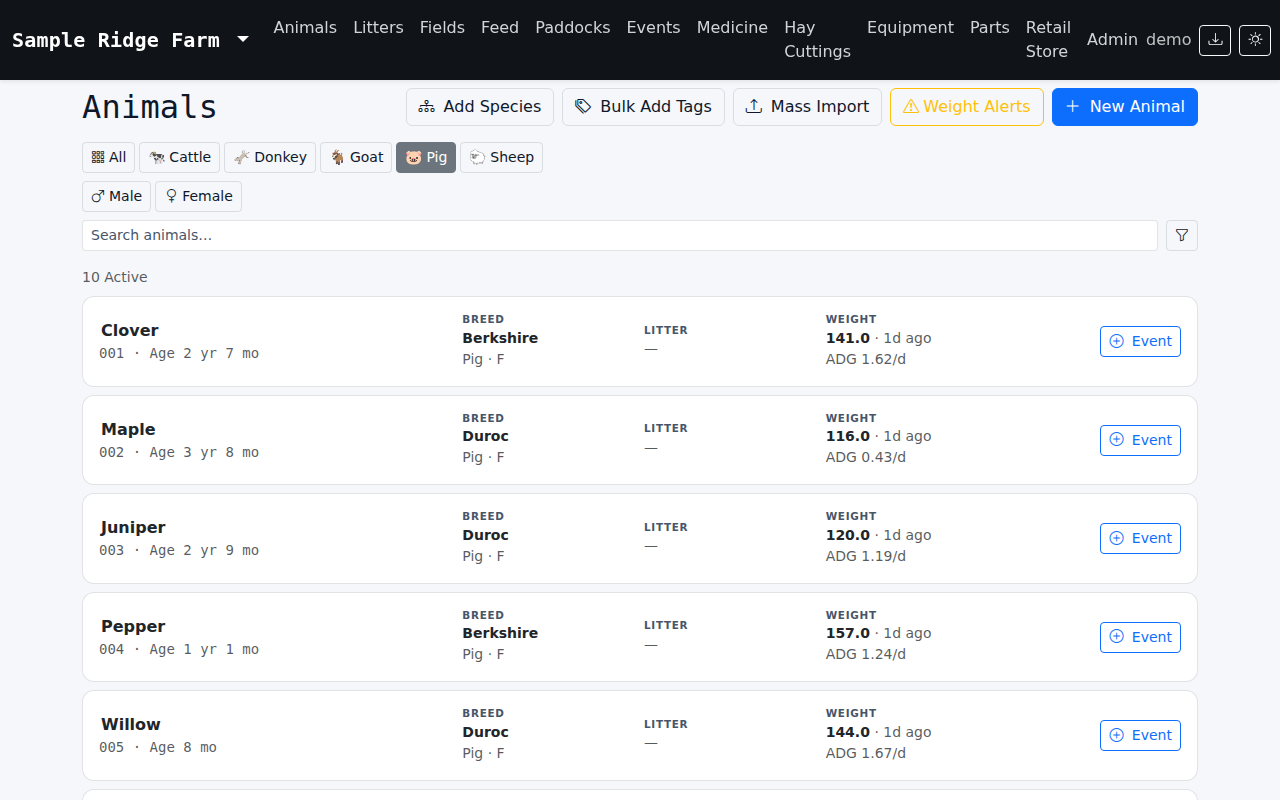Add an Event for Clover
The width and height of the screenshot is (1280, 800).
pyautogui.click(x=1140, y=341)
